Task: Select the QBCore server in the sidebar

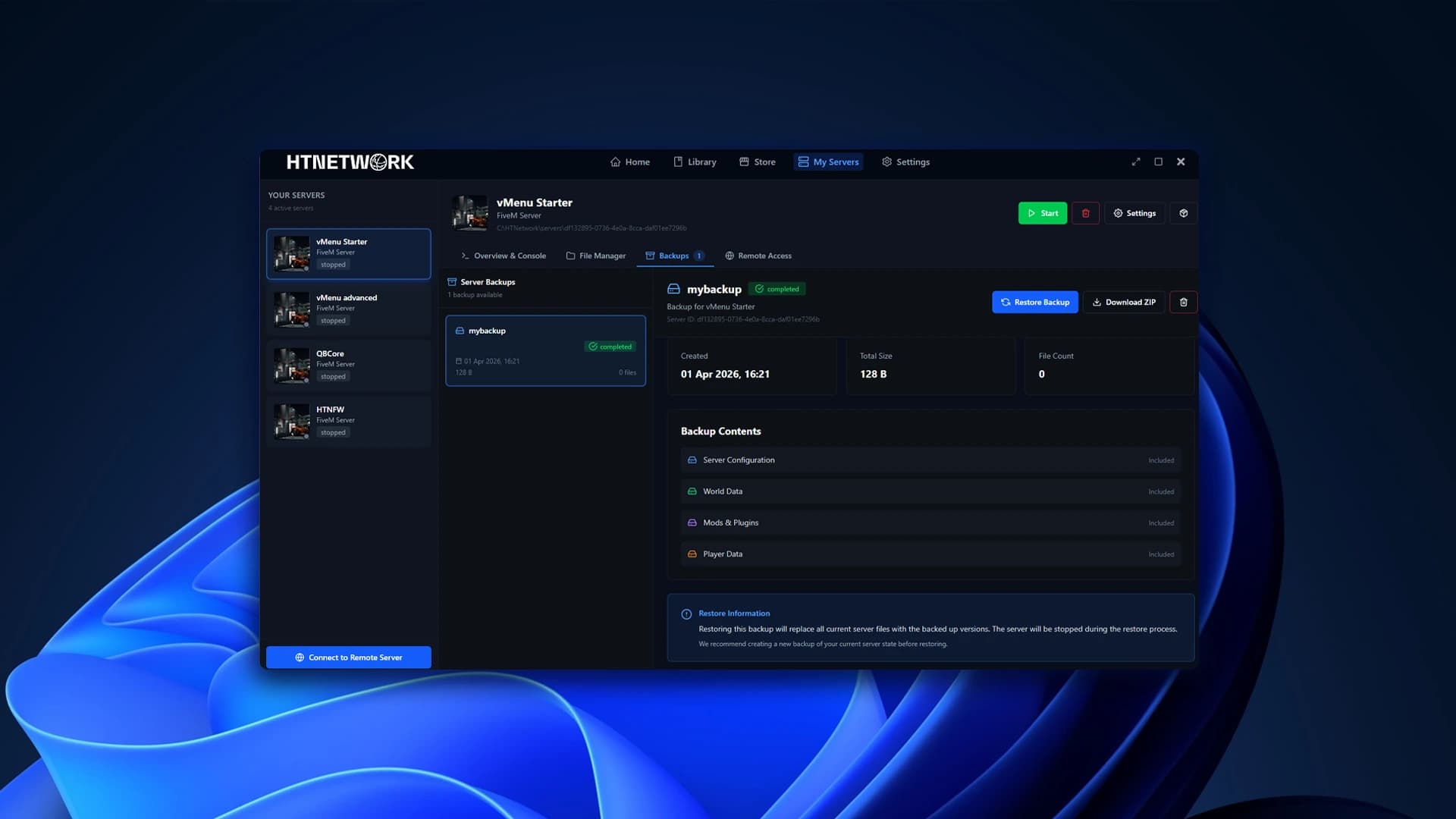Action: [x=348, y=365]
